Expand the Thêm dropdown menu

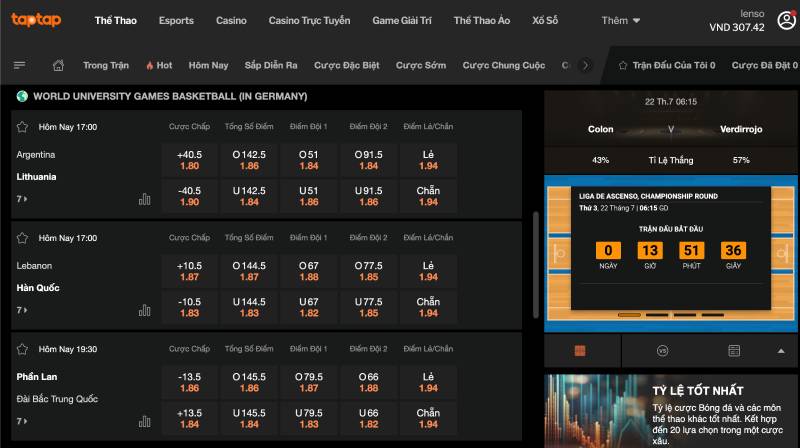click(x=621, y=20)
